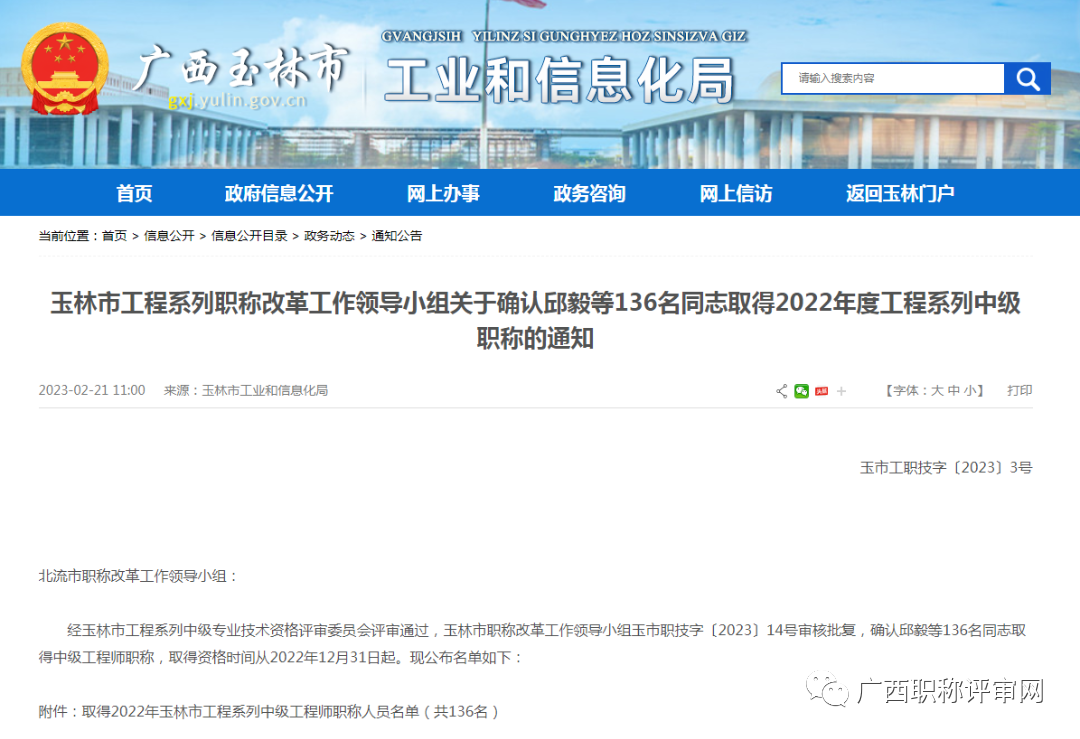
Task: Focus the search input 请输入搜索内容
Action: coord(893,79)
